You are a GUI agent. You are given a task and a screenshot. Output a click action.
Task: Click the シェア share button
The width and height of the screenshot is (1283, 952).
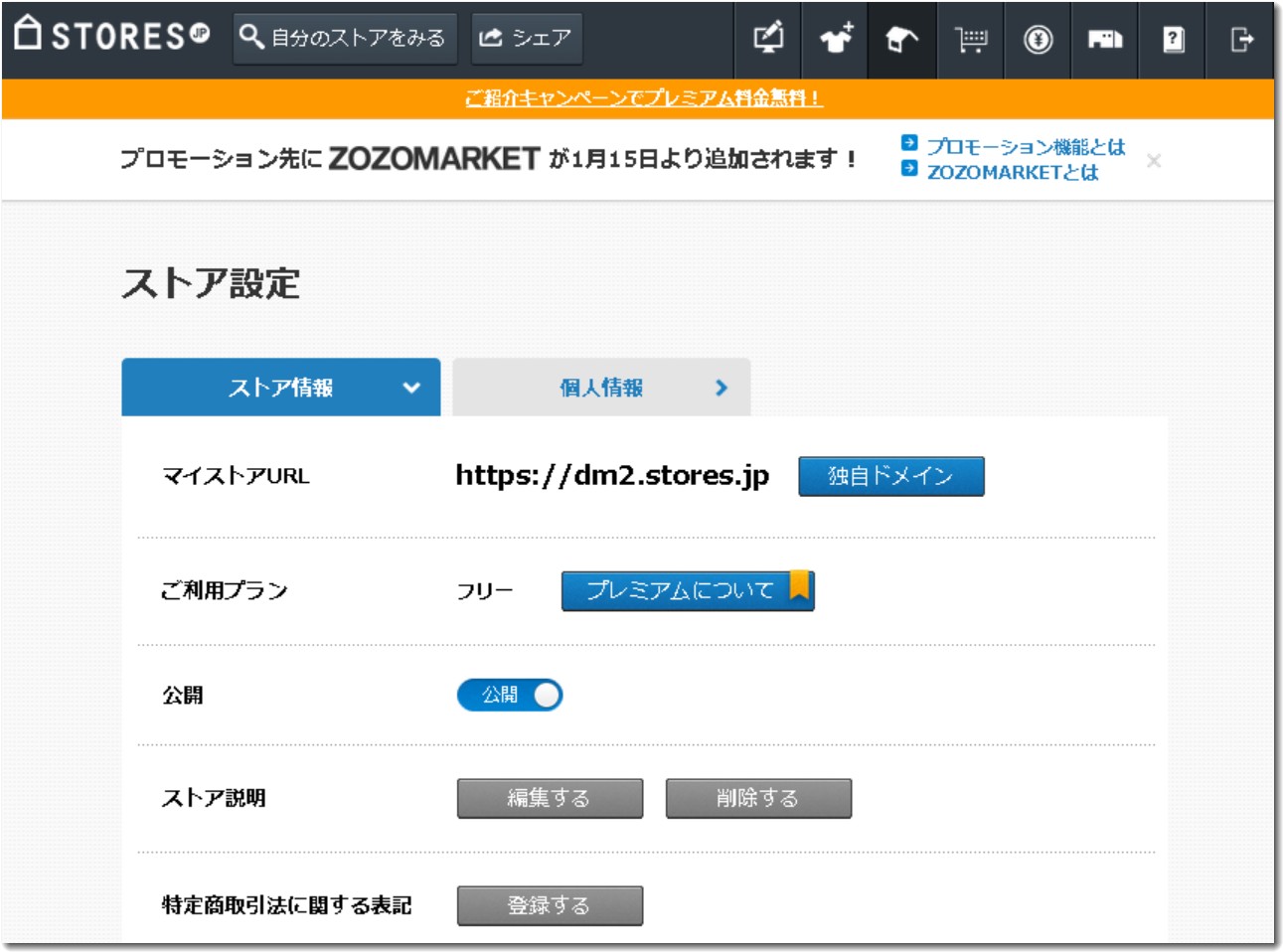click(x=527, y=39)
